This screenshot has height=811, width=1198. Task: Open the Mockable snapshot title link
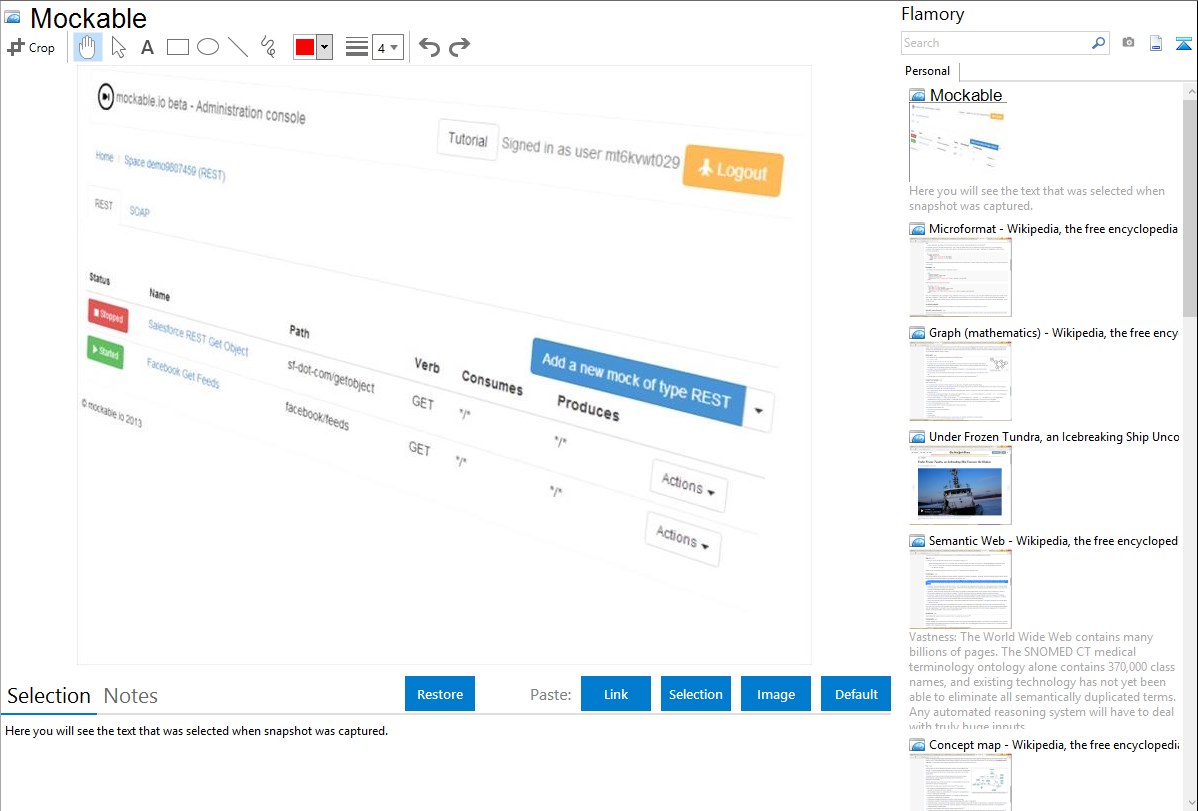tap(966, 96)
